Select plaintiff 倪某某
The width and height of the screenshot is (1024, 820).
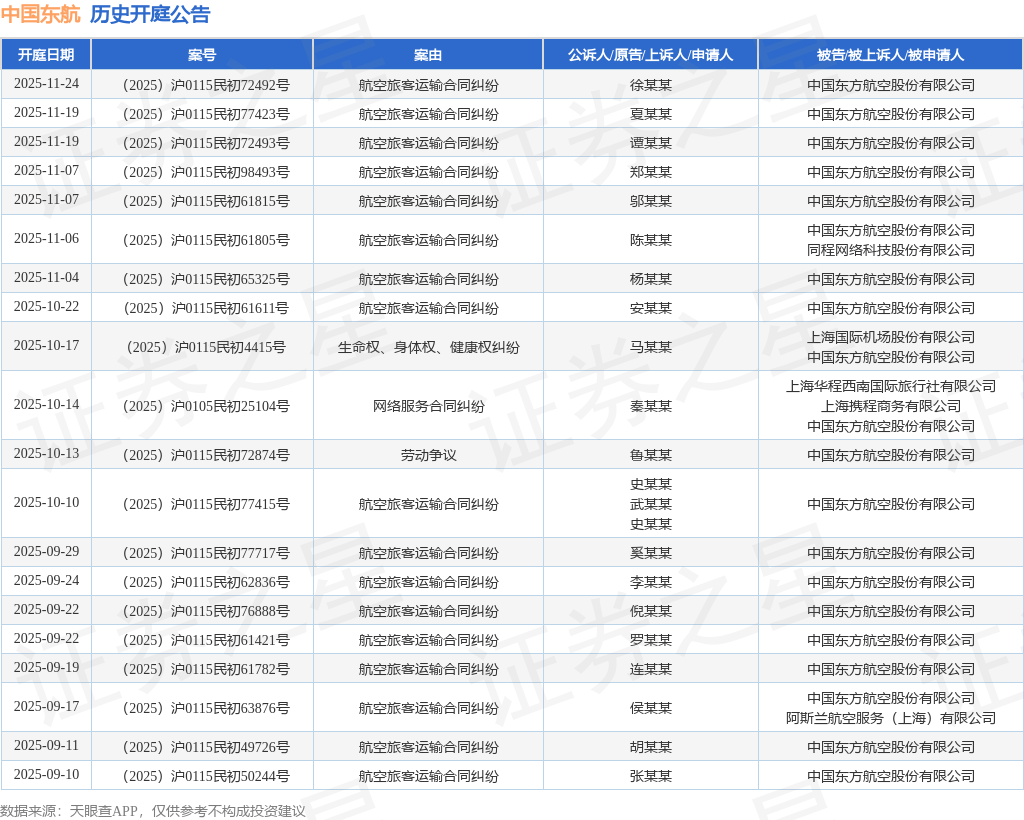pyautogui.click(x=650, y=611)
